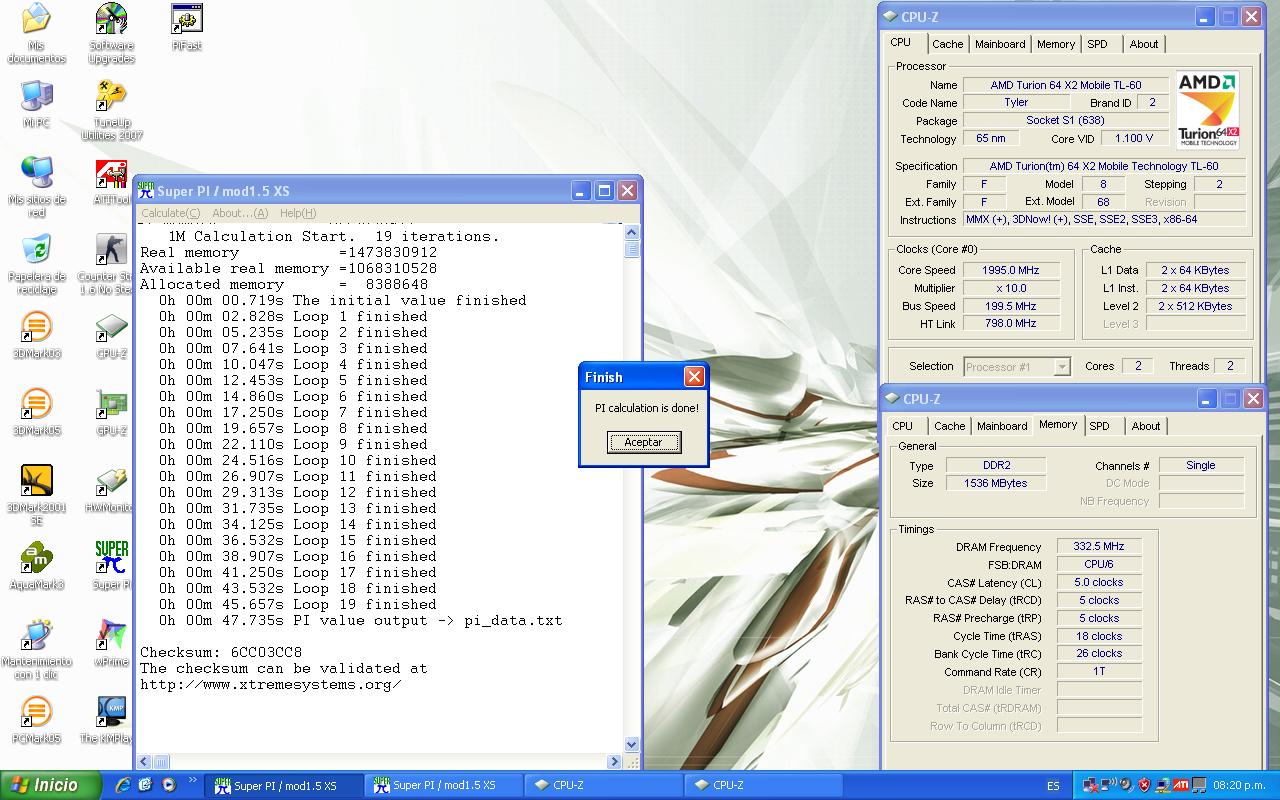Open Mis sitios de red icon
The width and height of the screenshot is (1280, 800).
[36, 186]
